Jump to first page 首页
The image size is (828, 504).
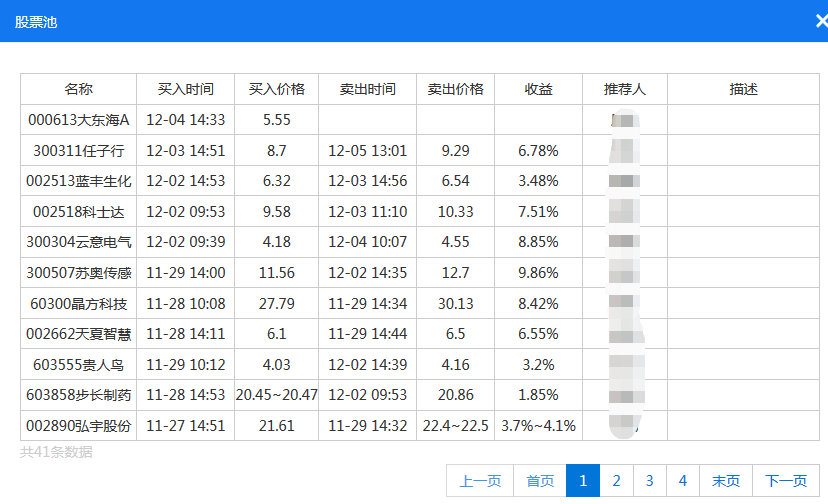point(540,481)
